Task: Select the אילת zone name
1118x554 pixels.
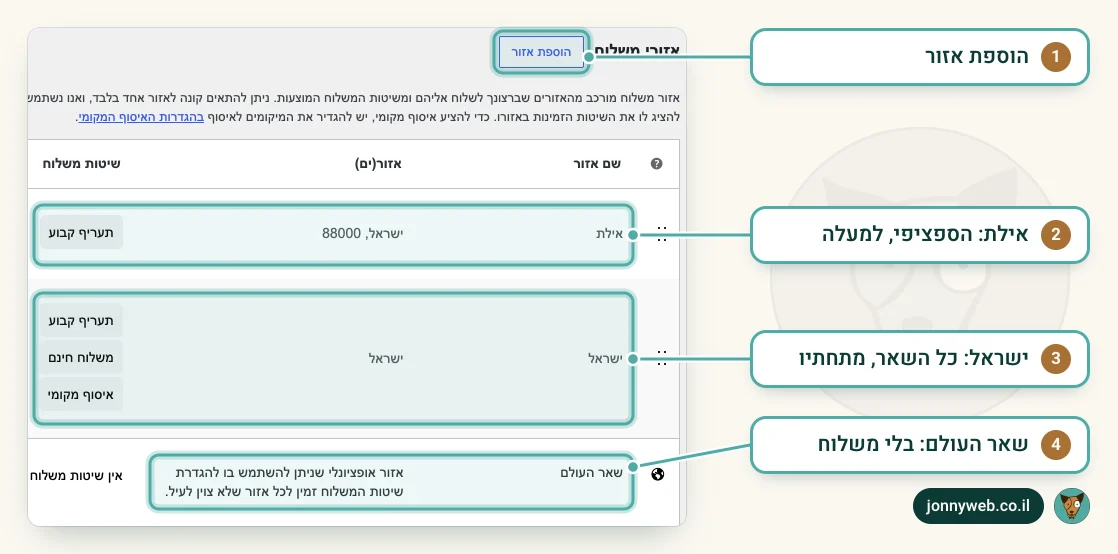Action: [610, 234]
